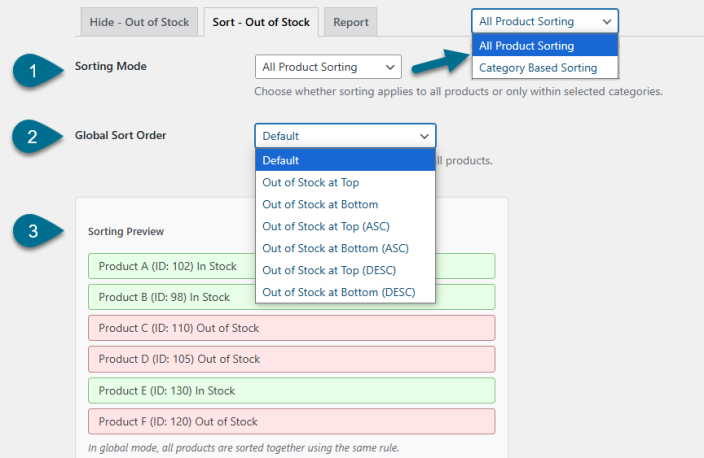Click Product E (ID: 130) preview row
Image resolution: width=704 pixels, height=458 pixels.
[x=292, y=390]
